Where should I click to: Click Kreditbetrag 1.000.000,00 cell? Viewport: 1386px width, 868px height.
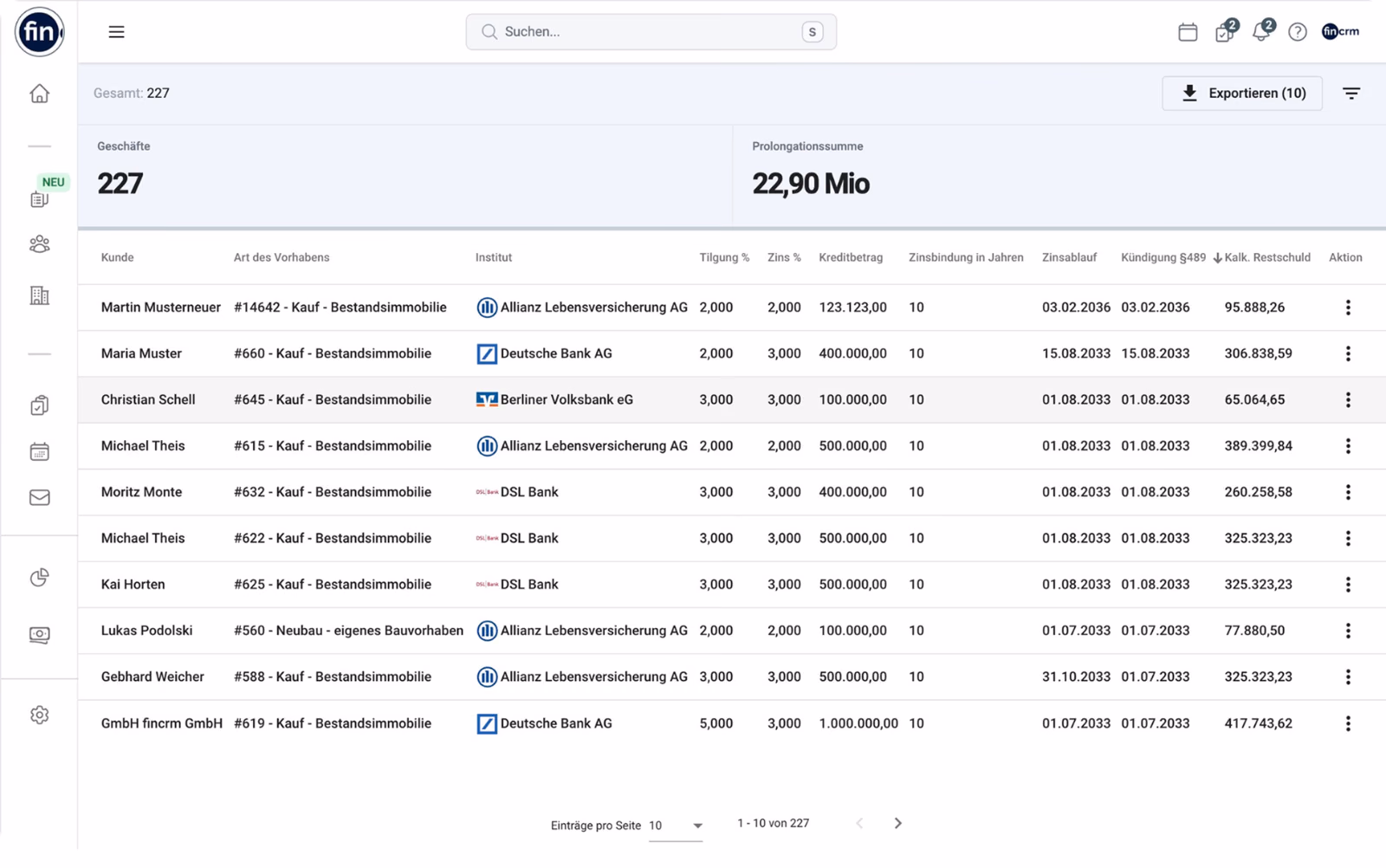click(858, 723)
